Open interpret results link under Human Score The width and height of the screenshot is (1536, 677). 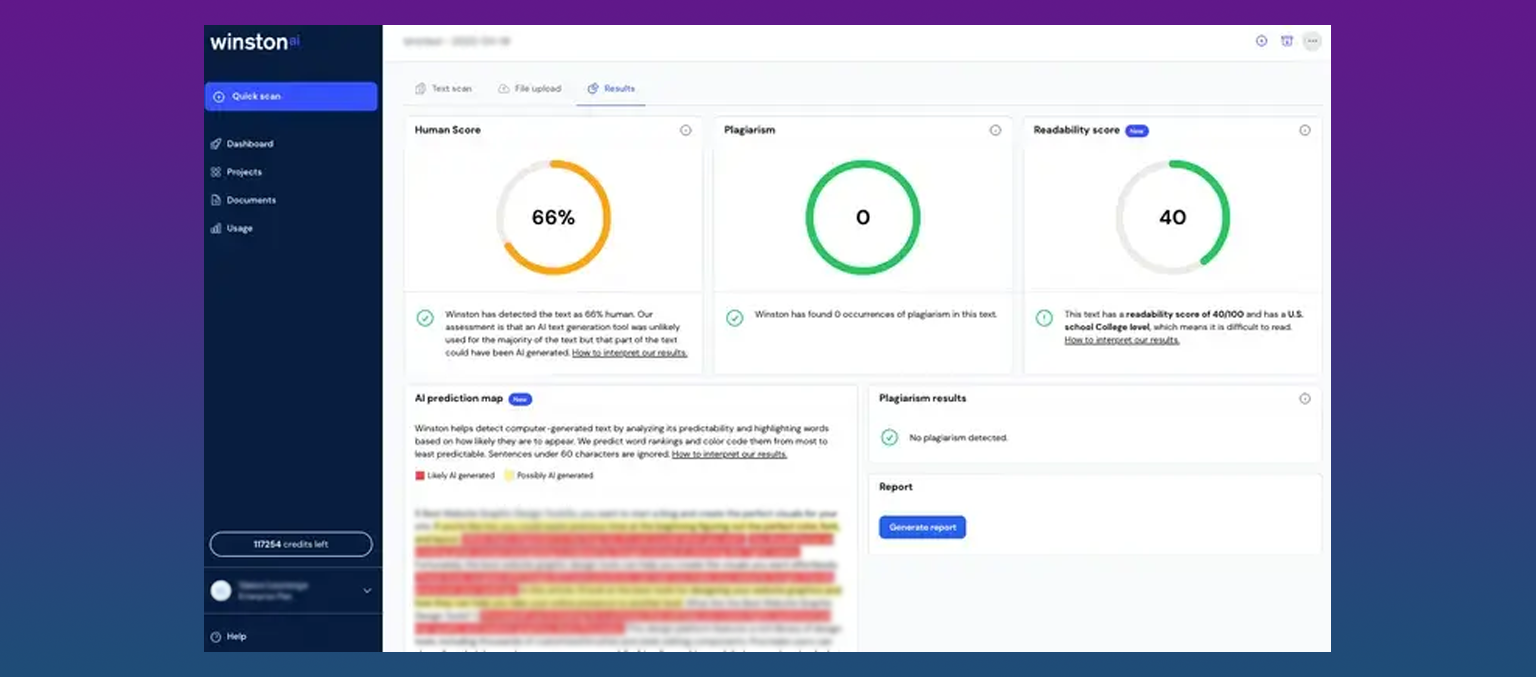coord(629,353)
